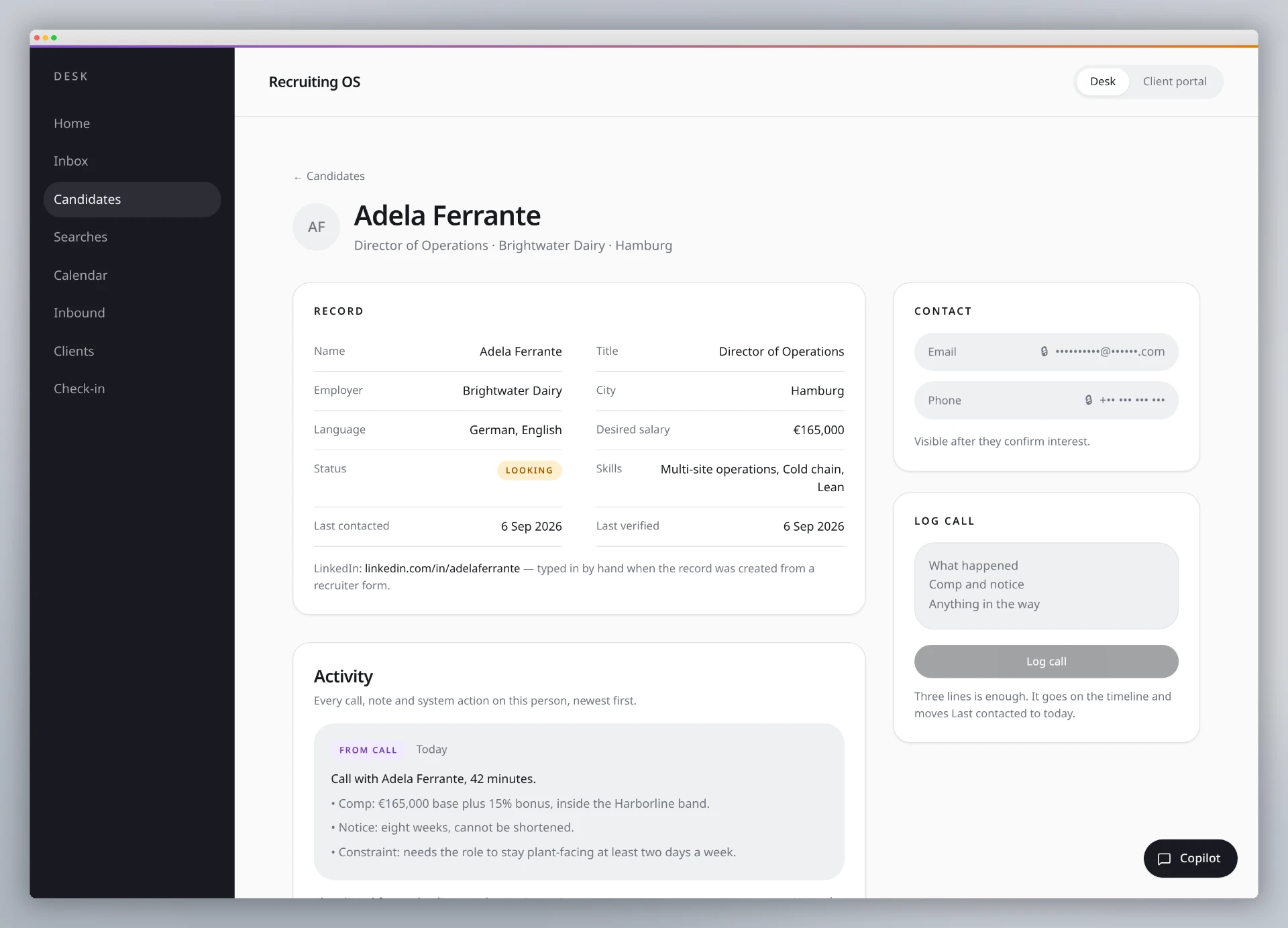This screenshot has width=1288, height=928.
Task: Click the Notice: eight weeks bullet
Action: [x=453, y=828]
